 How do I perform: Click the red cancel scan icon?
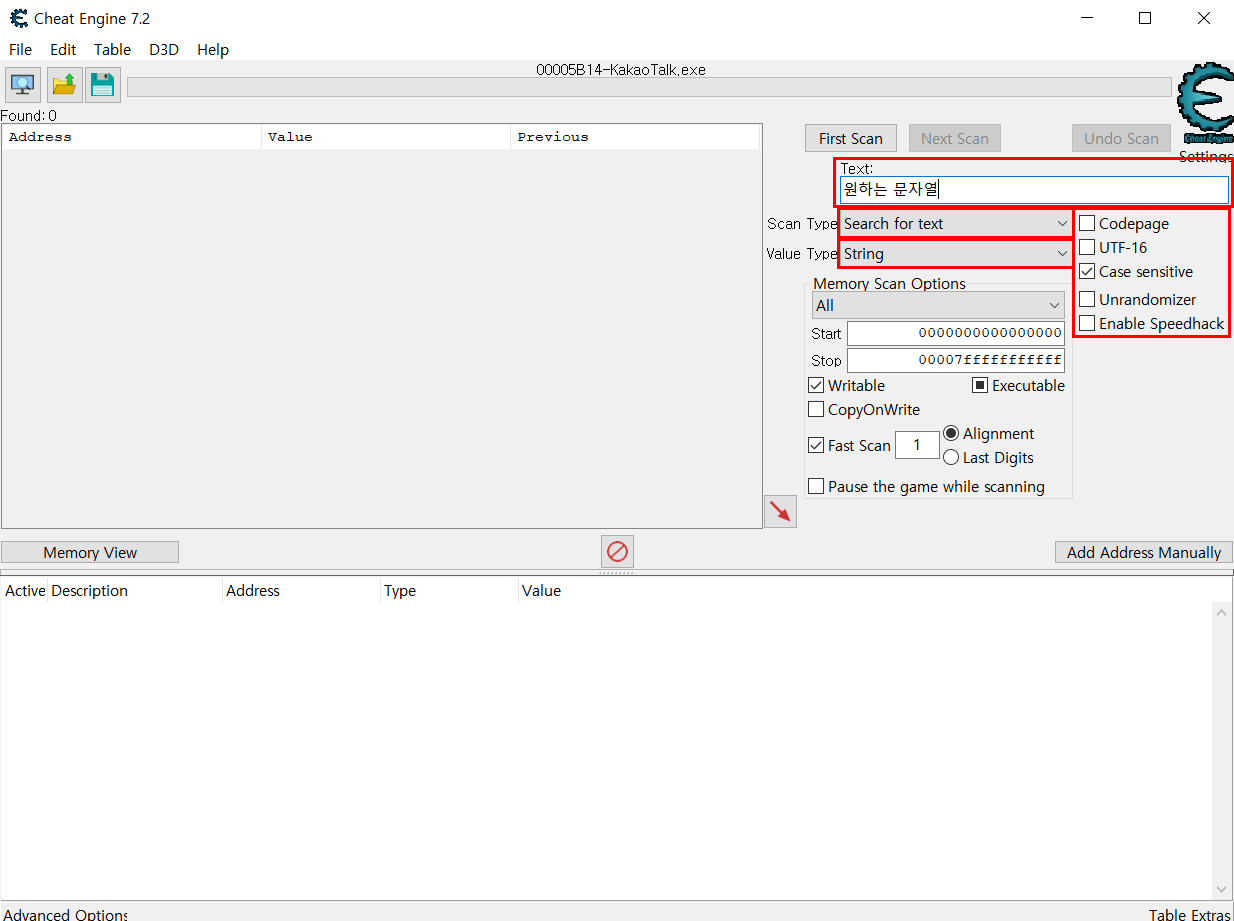pyautogui.click(x=616, y=551)
